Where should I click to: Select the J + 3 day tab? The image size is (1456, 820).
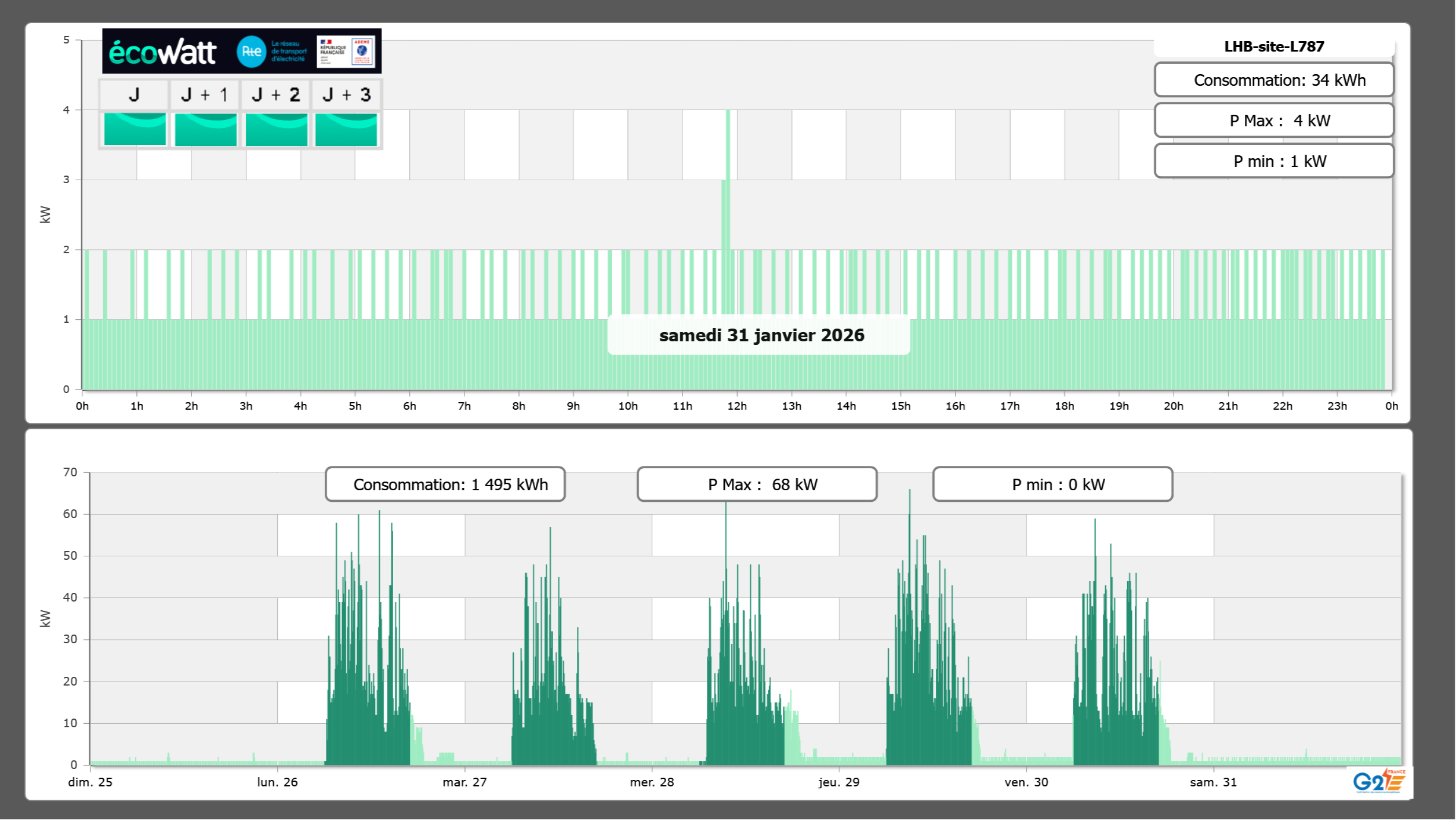[x=347, y=94]
